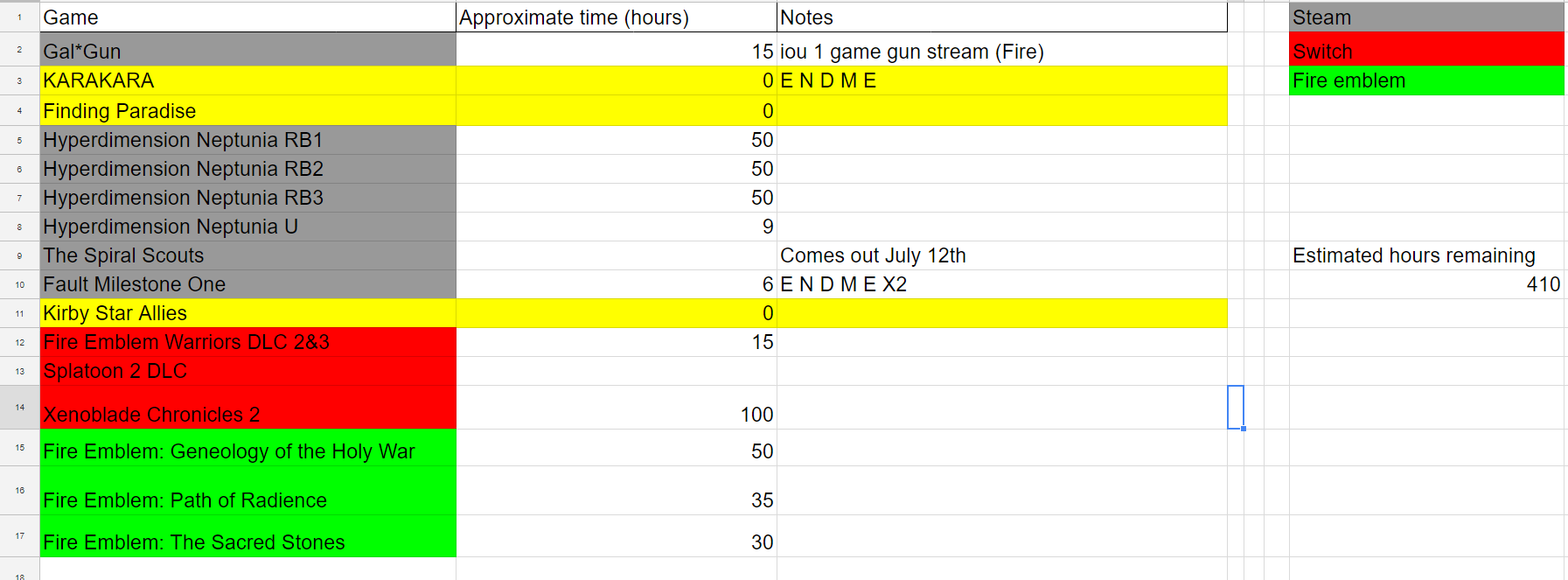The height and width of the screenshot is (580, 1568).
Task: Click the yellow KARAKARA cell
Action: tap(248, 80)
